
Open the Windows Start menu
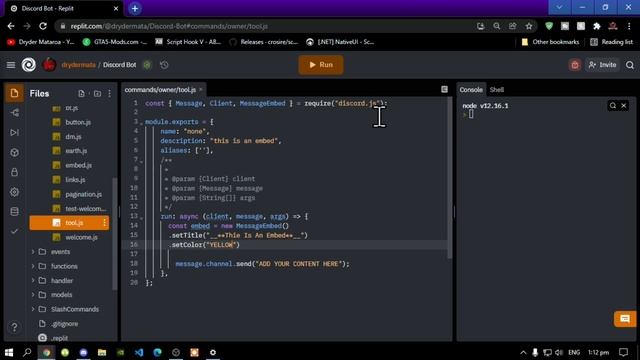click(x=9, y=352)
